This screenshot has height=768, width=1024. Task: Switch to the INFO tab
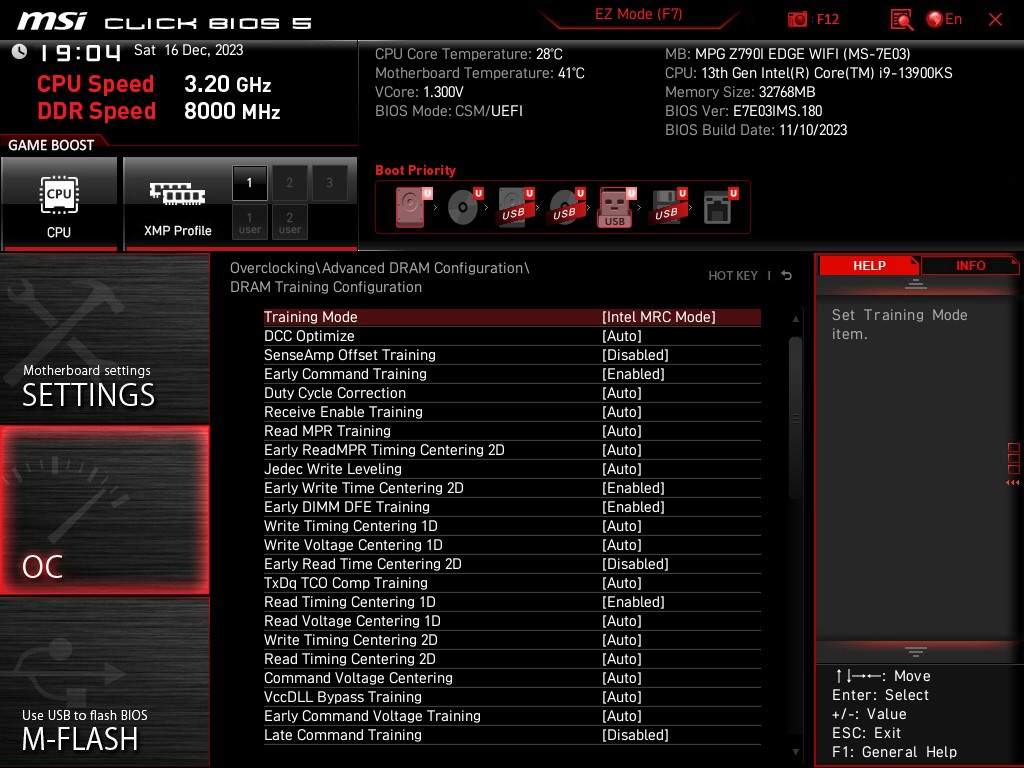click(970, 266)
